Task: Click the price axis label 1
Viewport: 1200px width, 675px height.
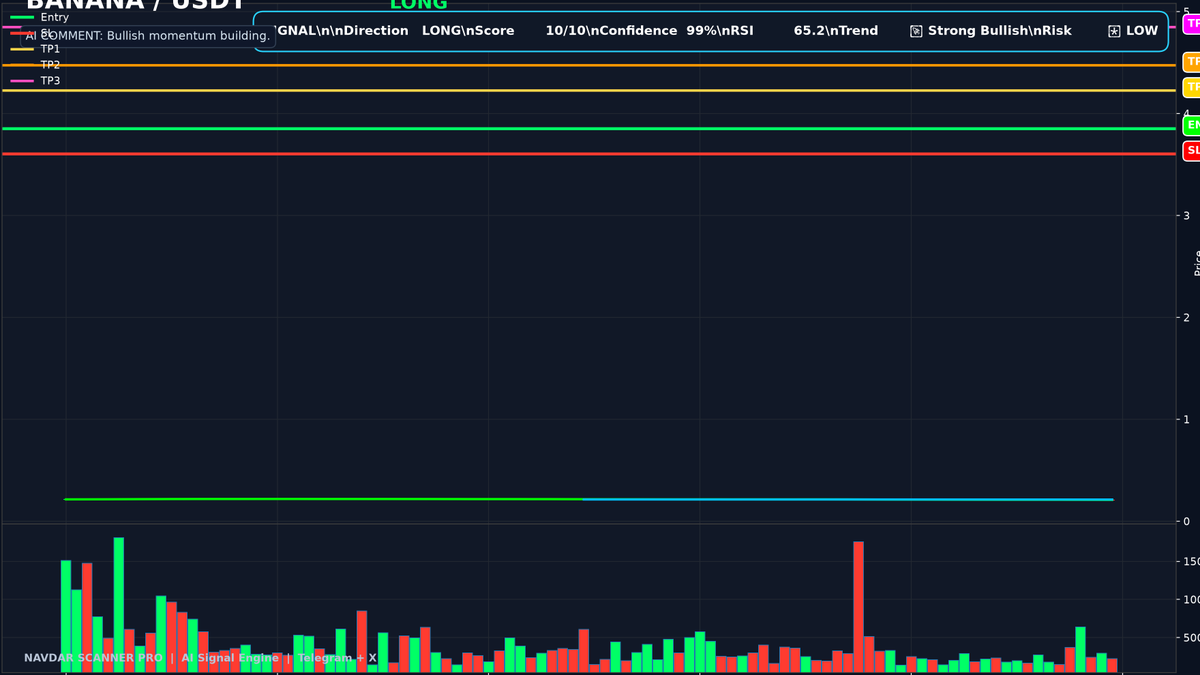Action: tap(1186, 419)
